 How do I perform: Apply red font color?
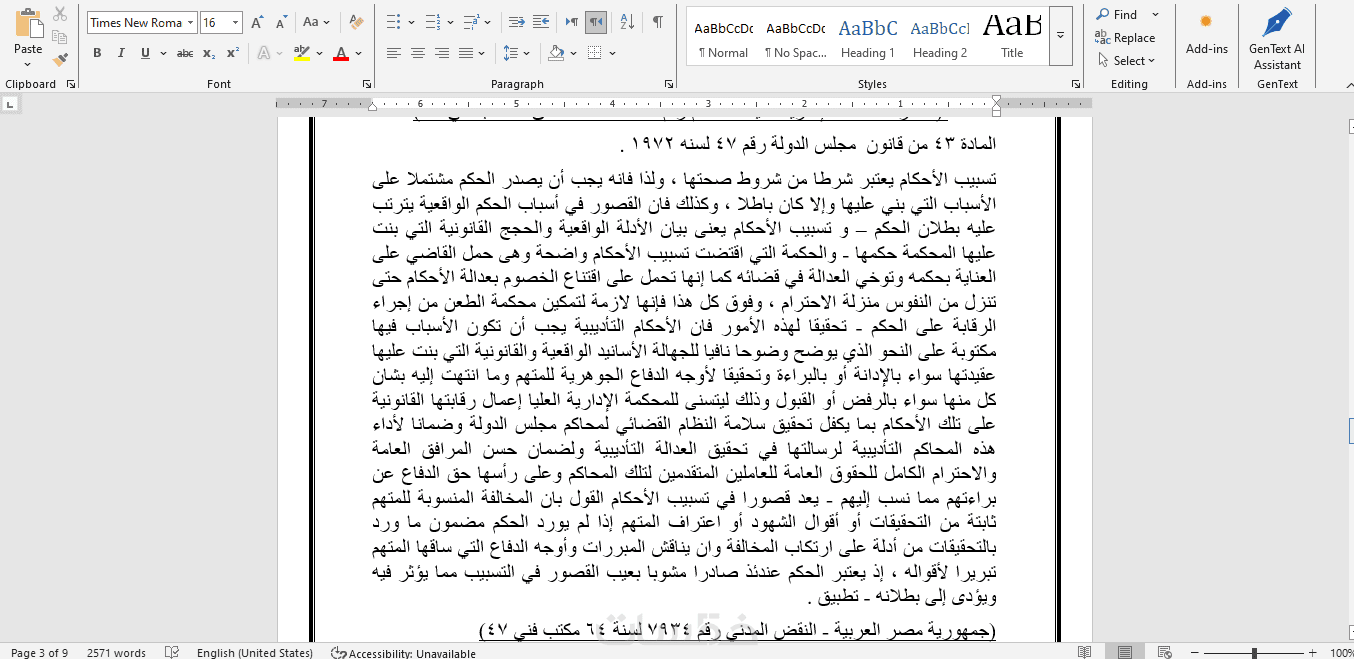[341, 53]
